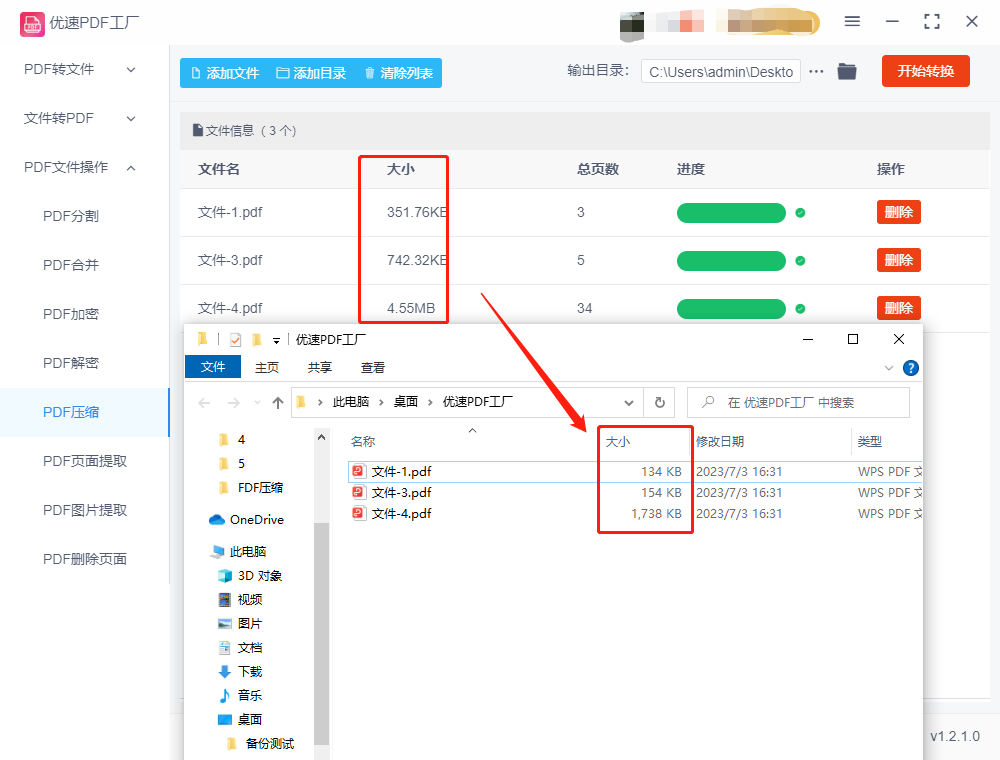
Task: Click the three-dots browse output directory button
Action: coord(816,71)
